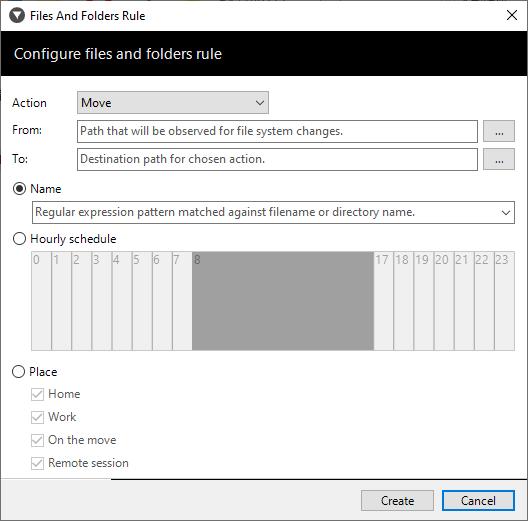Screen dimensions: 528x521
Task: Click hour 23 column in the schedule
Action: [x=504, y=301]
